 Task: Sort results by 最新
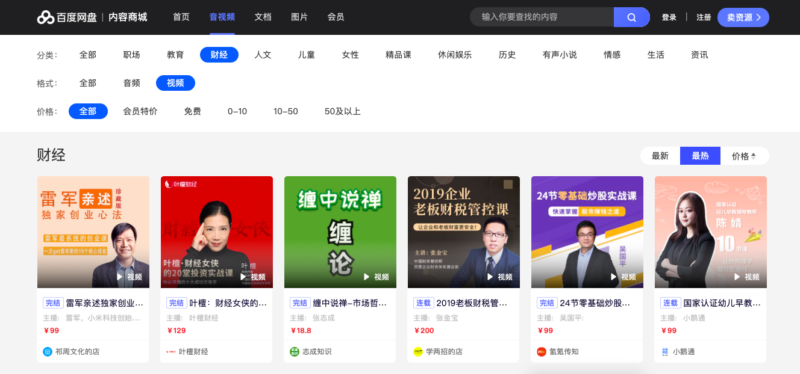(660, 156)
